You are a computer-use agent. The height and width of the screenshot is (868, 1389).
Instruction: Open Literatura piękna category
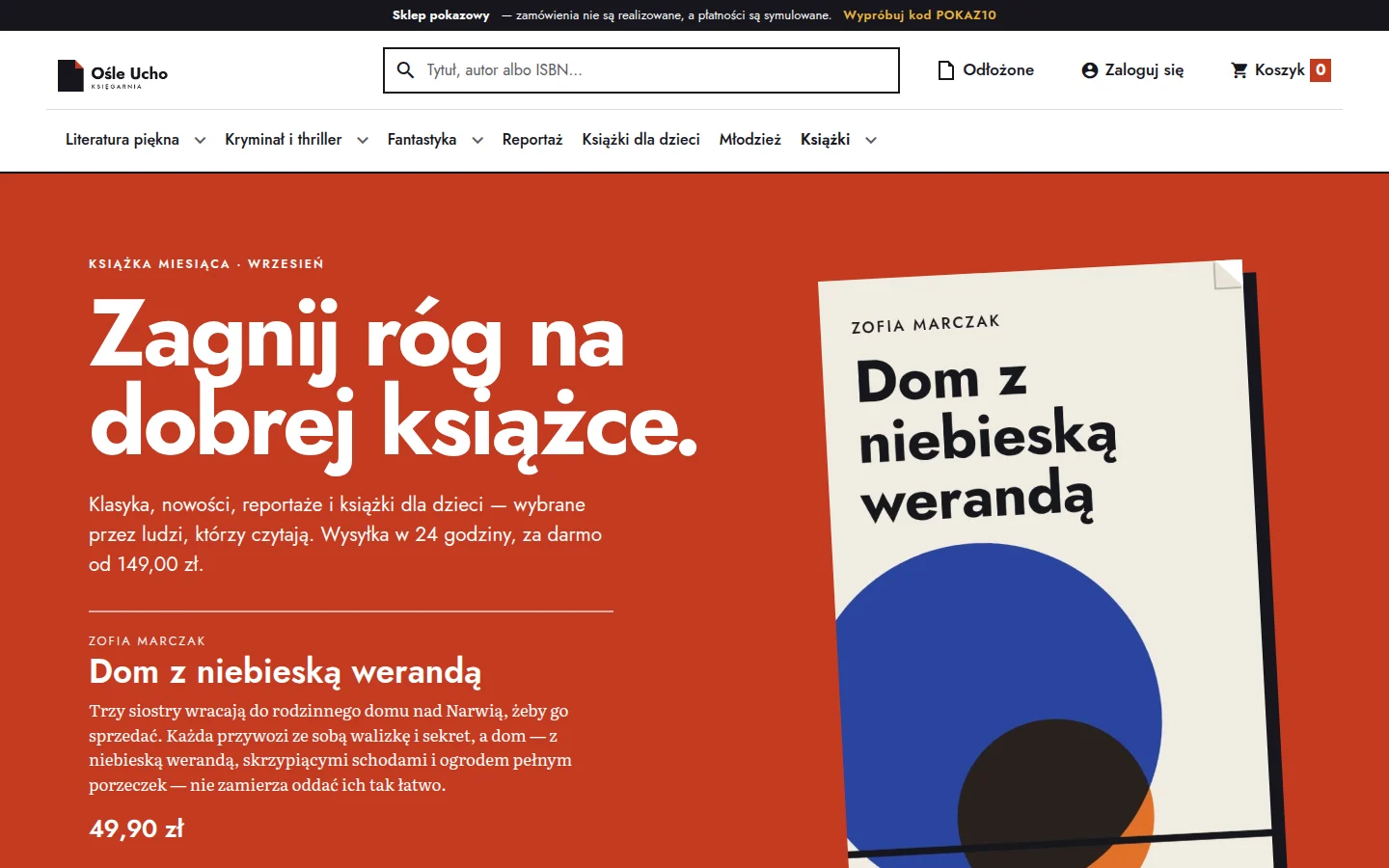[x=123, y=140]
